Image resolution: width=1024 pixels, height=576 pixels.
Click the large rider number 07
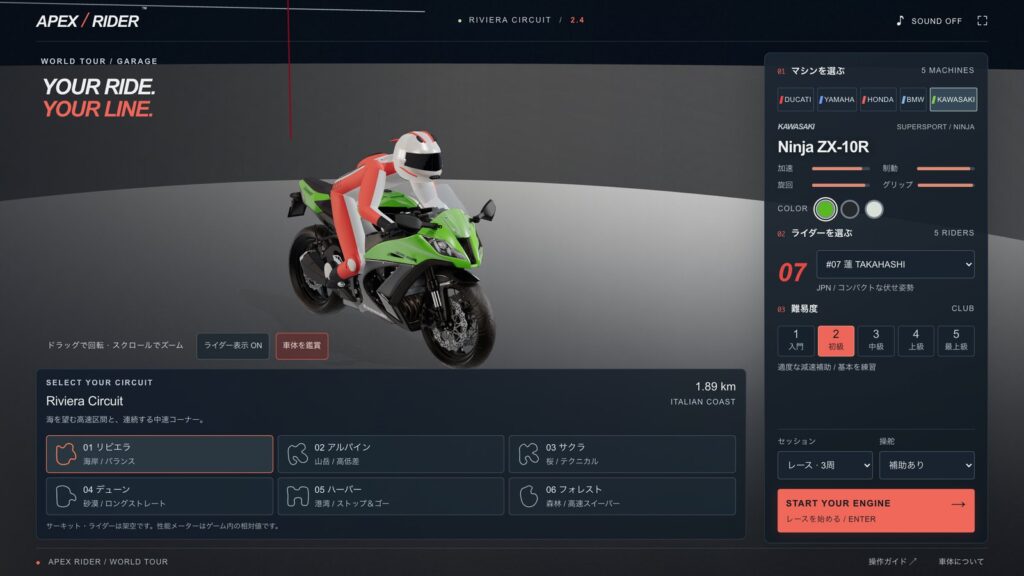pyautogui.click(x=792, y=272)
